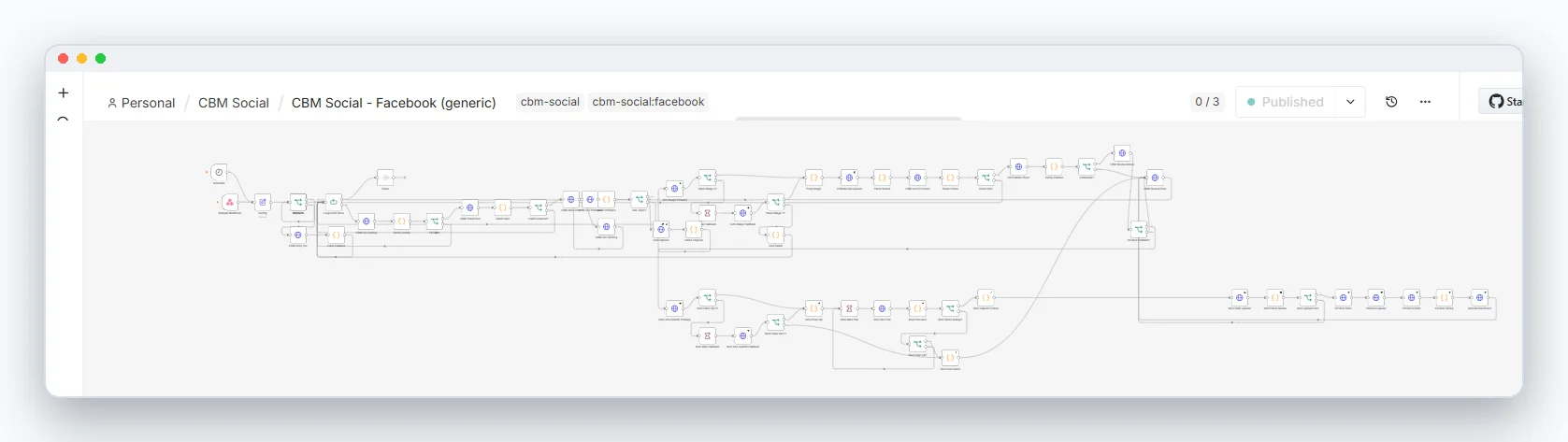1568x442 pixels.
Task: Open HTTP node fed by loop's lower output
Action: click(367, 221)
